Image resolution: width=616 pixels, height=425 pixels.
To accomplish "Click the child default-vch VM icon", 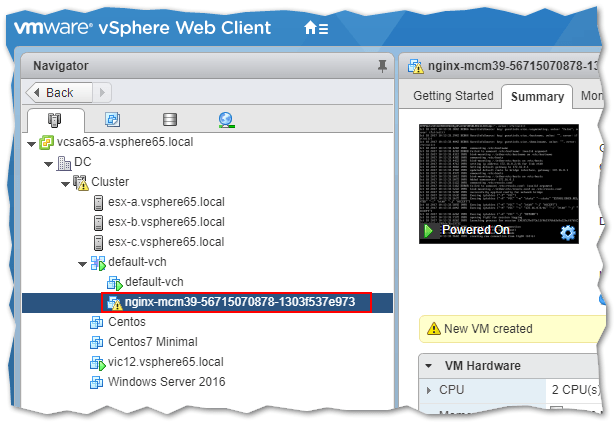I will 115,283.
